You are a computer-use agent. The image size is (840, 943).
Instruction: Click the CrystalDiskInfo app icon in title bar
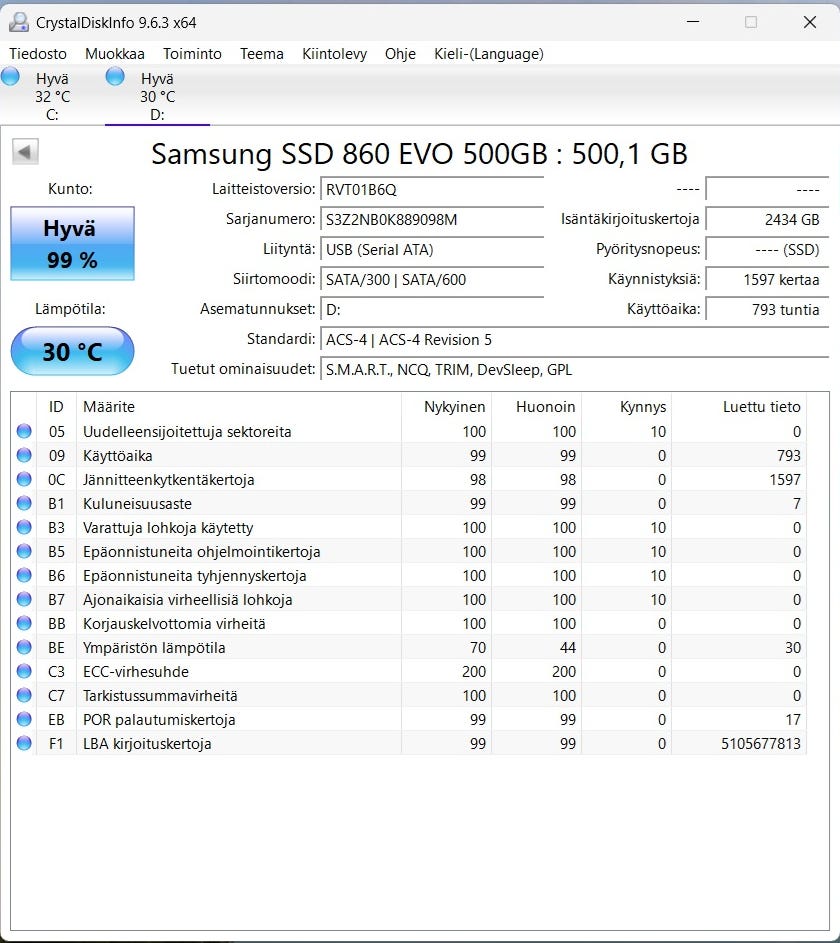pyautogui.click(x=19, y=22)
